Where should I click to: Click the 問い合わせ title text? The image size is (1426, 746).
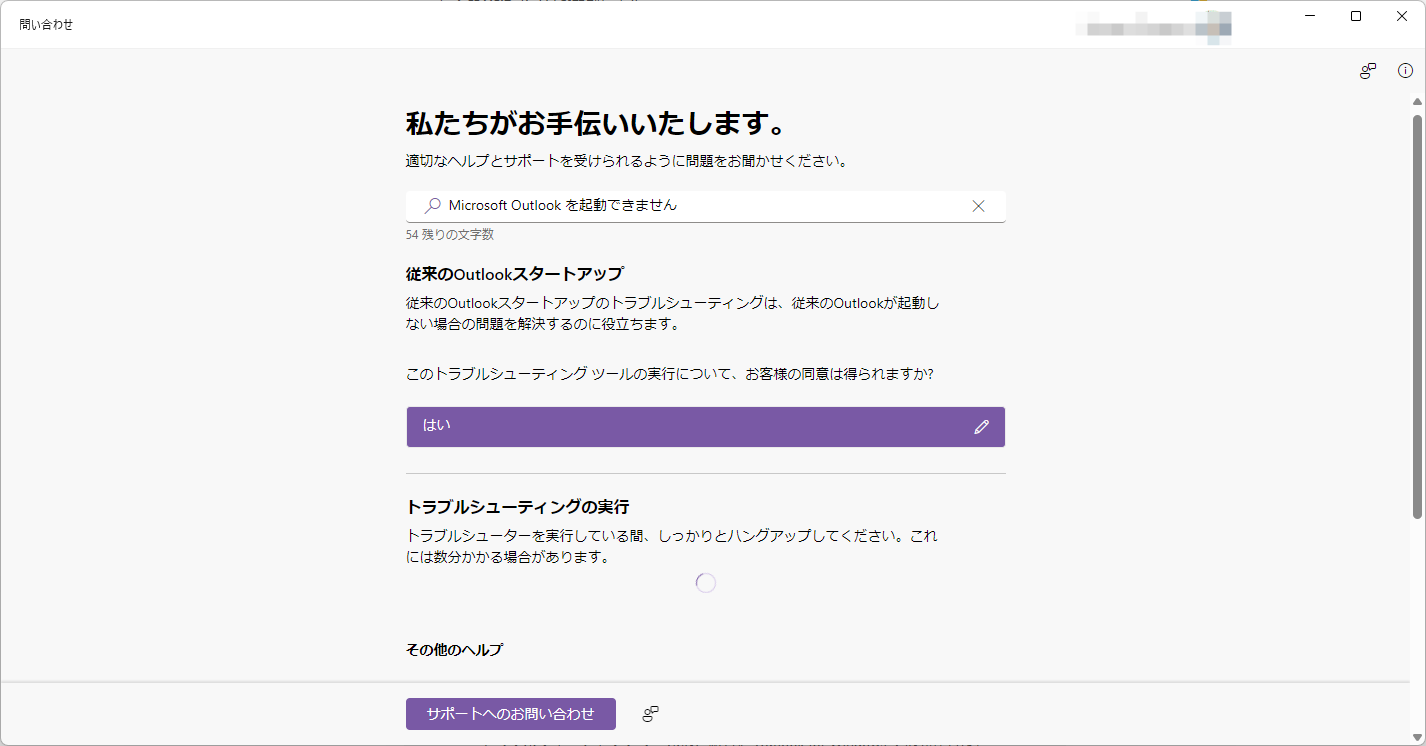(x=46, y=23)
